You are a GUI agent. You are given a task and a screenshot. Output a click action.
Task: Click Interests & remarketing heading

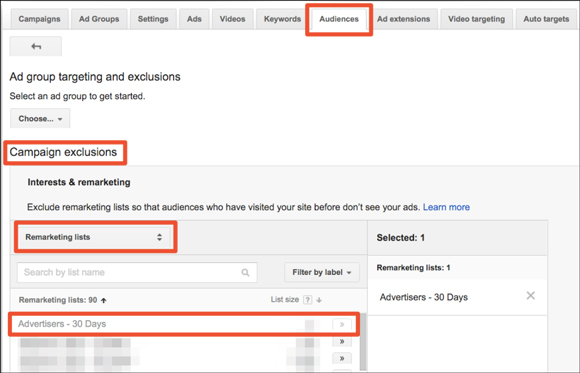coord(79,182)
